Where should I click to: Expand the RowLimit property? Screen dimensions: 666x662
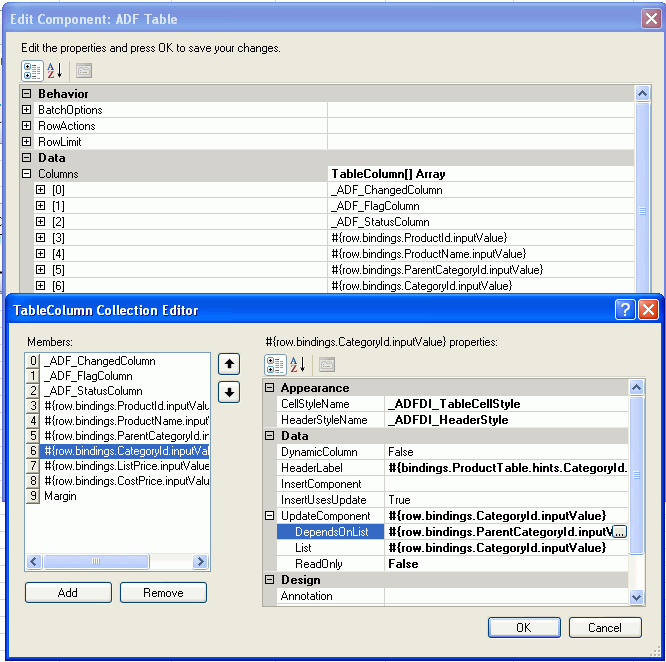point(26,141)
